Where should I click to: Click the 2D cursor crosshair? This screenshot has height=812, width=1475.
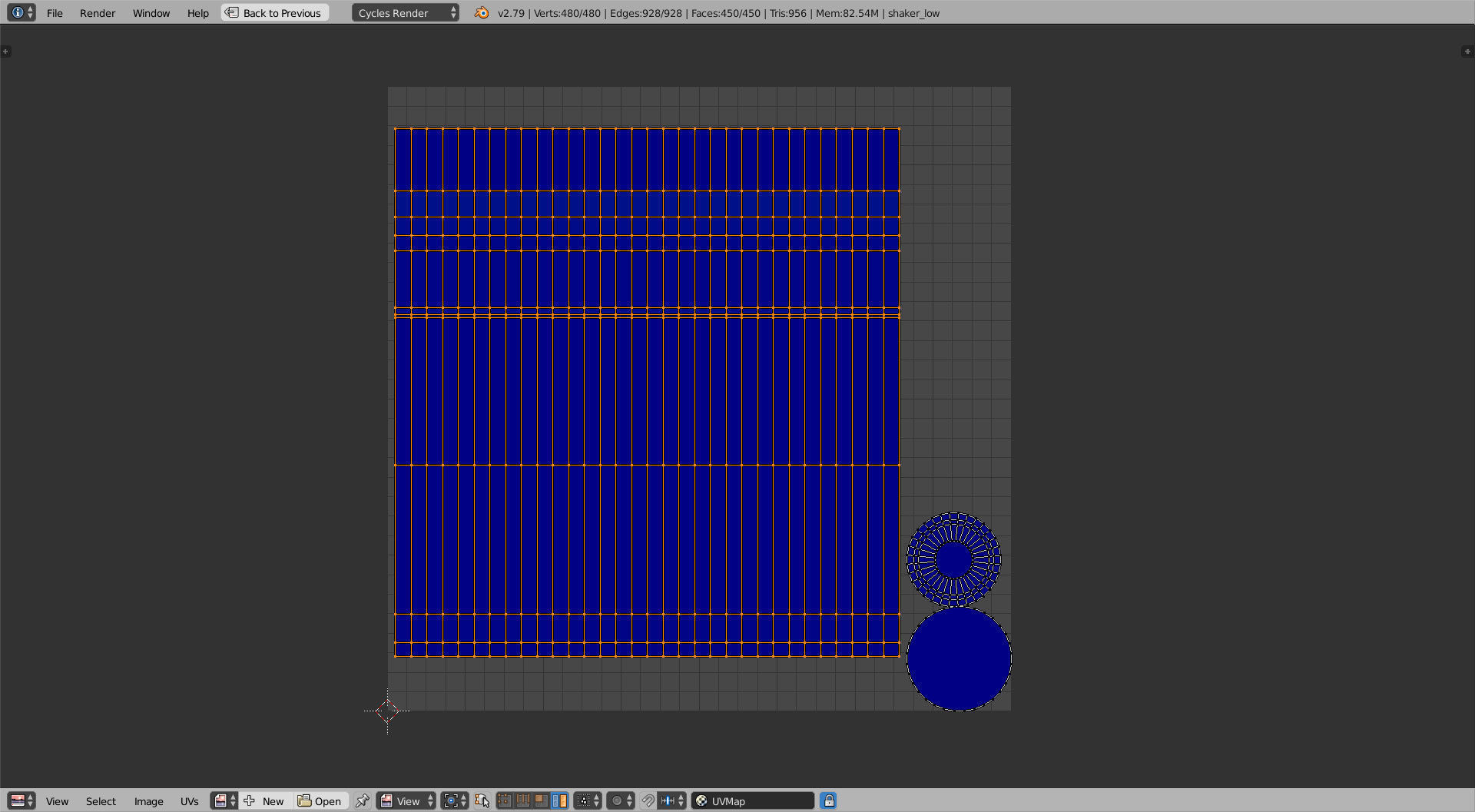[387, 711]
